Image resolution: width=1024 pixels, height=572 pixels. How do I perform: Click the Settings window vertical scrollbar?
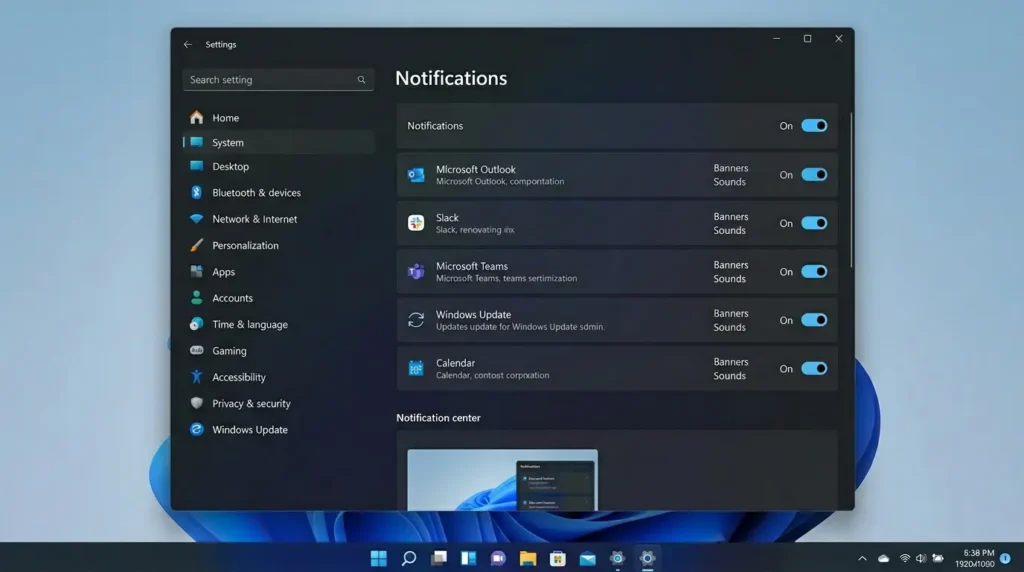851,189
